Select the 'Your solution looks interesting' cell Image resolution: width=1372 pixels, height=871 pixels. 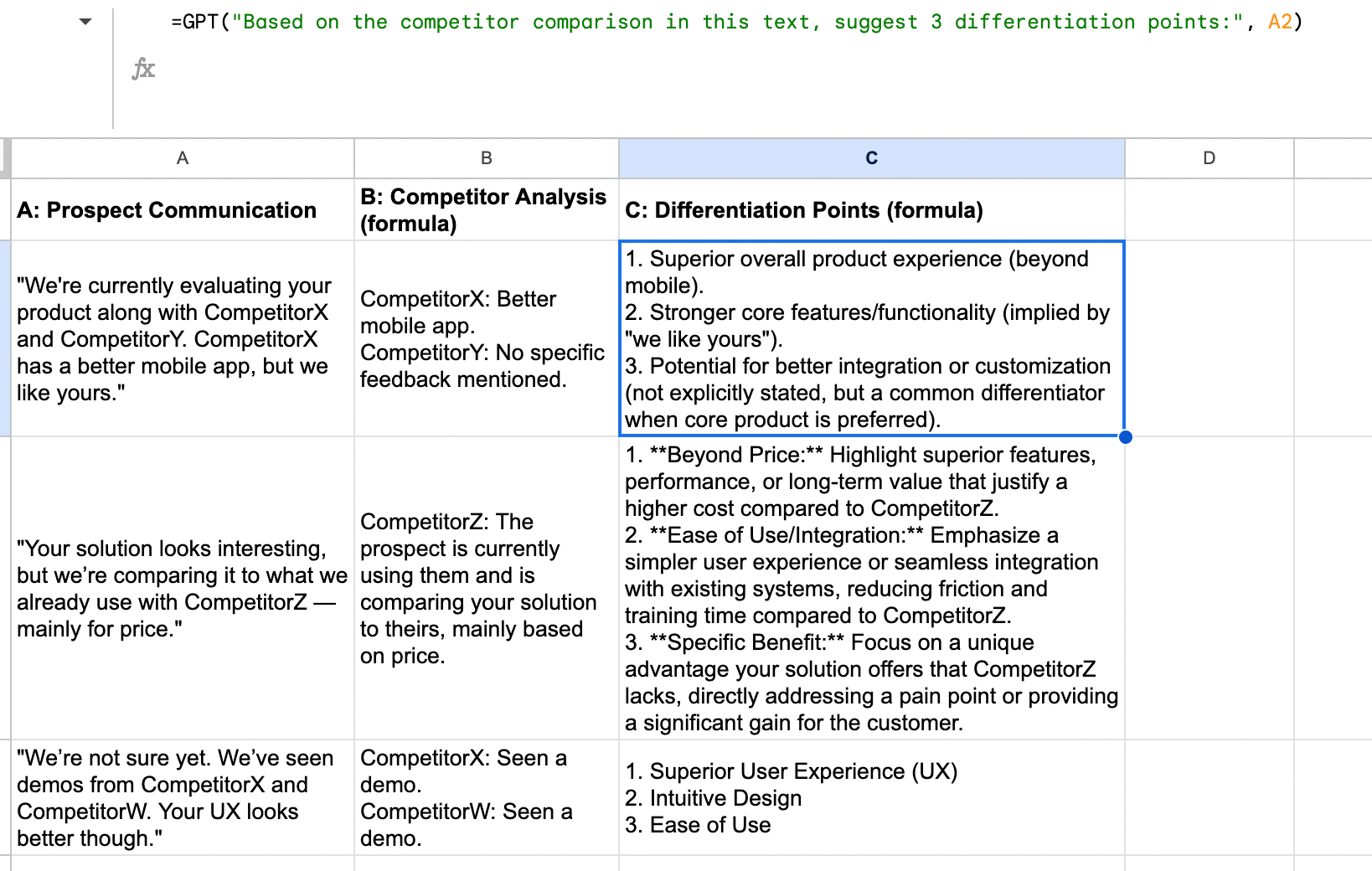[183, 589]
